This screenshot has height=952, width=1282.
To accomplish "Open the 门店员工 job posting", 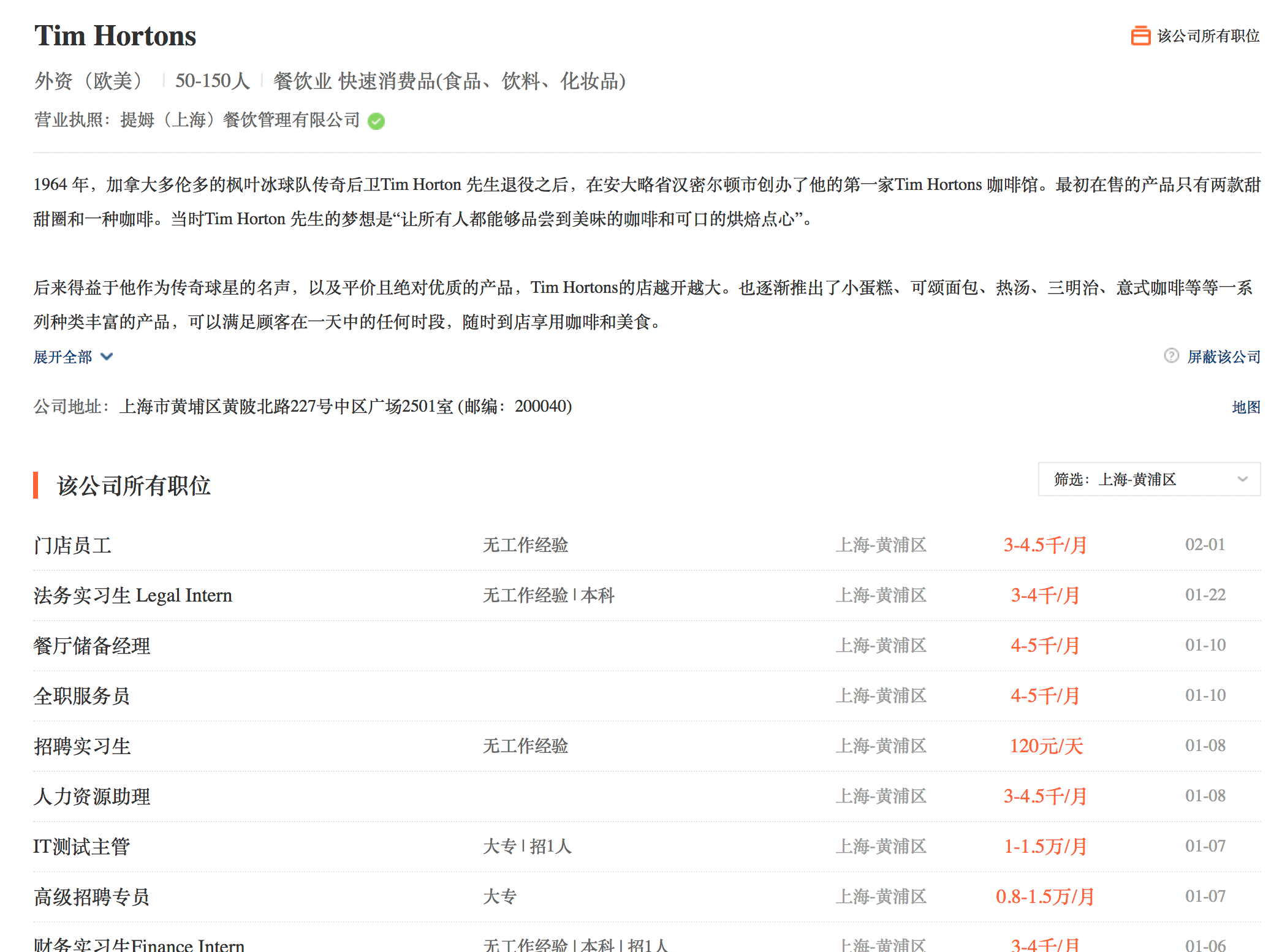I will tap(72, 545).
